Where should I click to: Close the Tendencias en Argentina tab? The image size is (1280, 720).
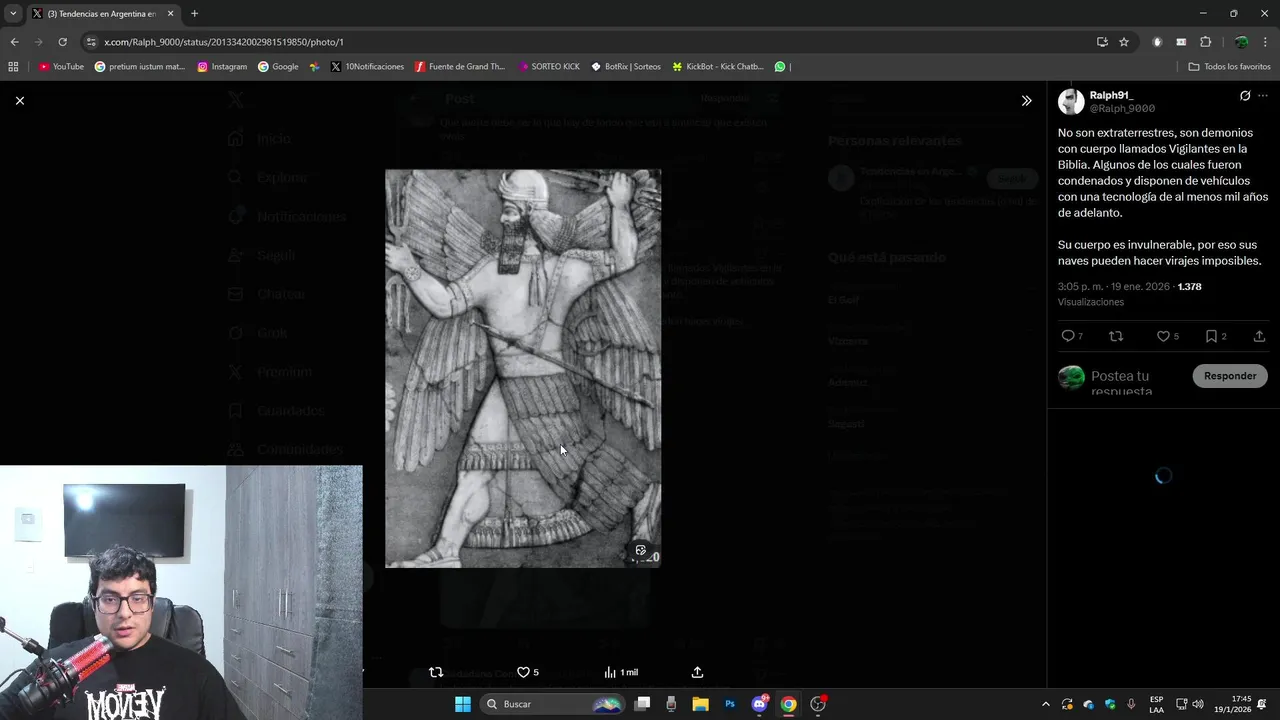(170, 13)
